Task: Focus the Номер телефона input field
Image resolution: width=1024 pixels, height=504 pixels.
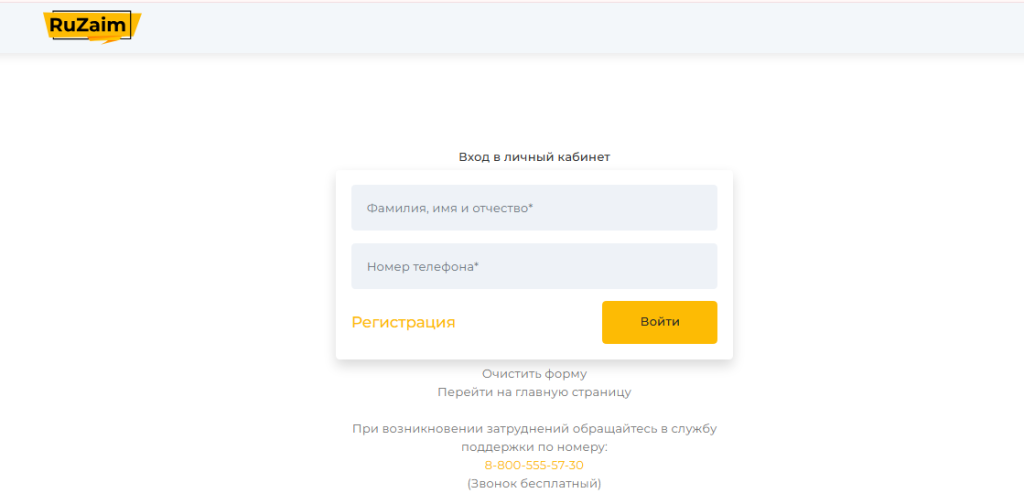Action: (x=534, y=266)
